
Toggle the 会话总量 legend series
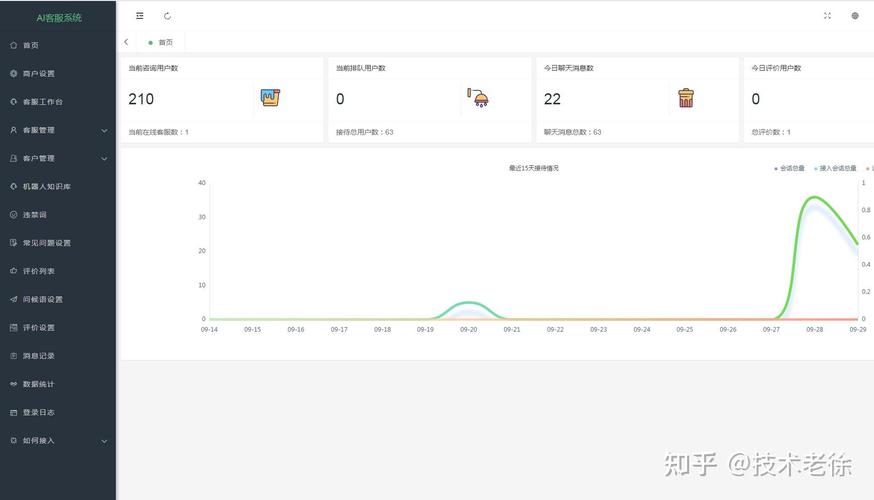tap(791, 169)
